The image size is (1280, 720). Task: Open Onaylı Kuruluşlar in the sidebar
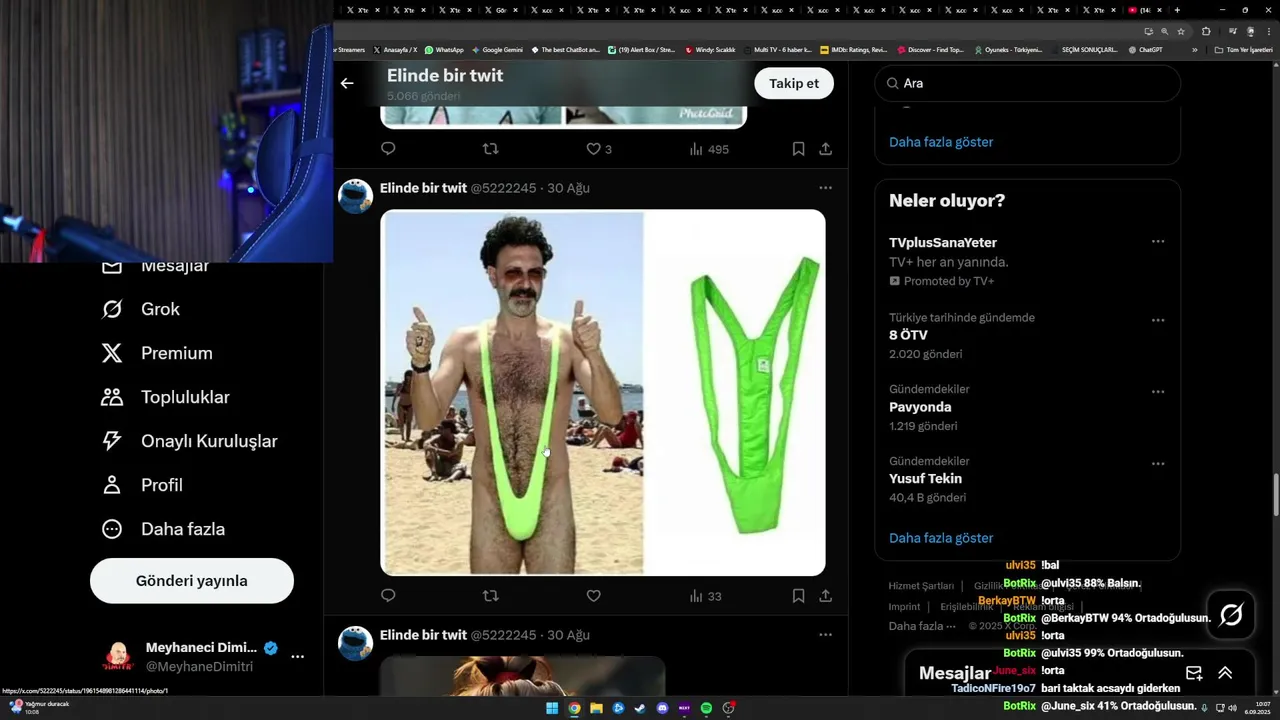point(190,441)
